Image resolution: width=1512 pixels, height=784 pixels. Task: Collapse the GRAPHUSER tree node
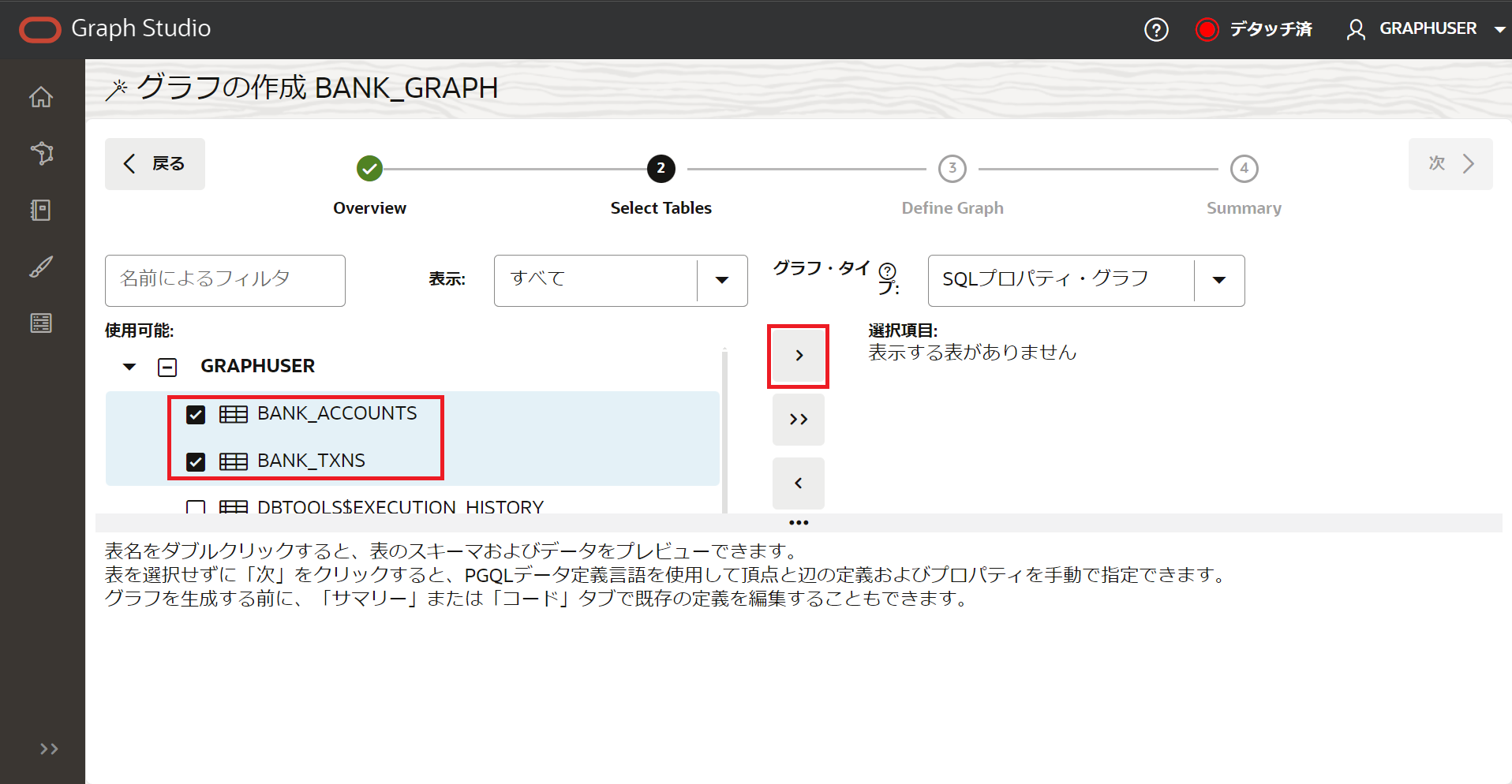[129, 367]
